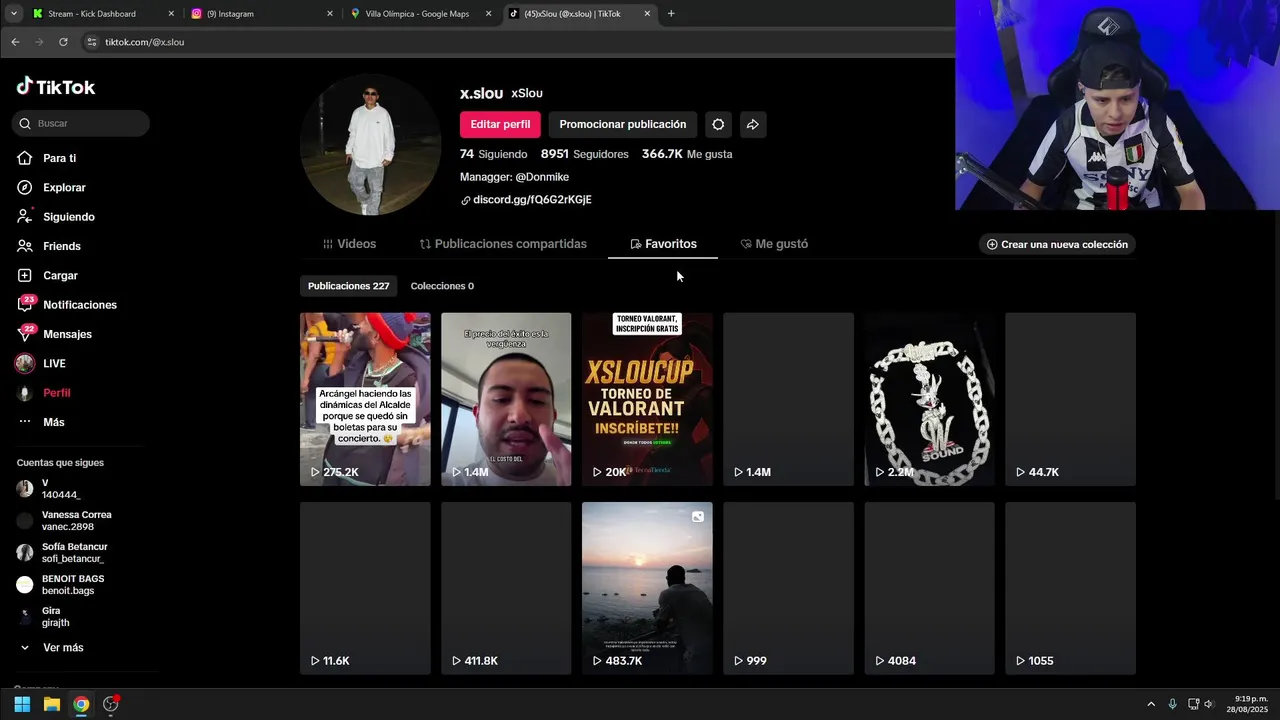
Task: Open the blank video with 44.7K views
Action: tap(1070, 399)
